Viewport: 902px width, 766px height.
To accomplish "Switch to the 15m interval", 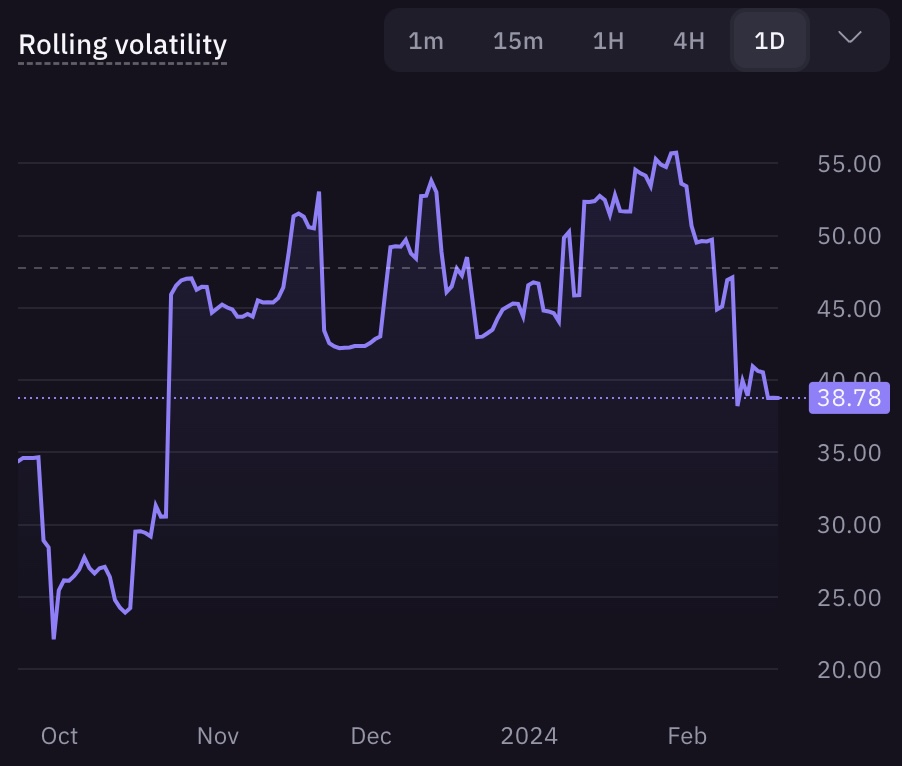I will click(x=518, y=41).
